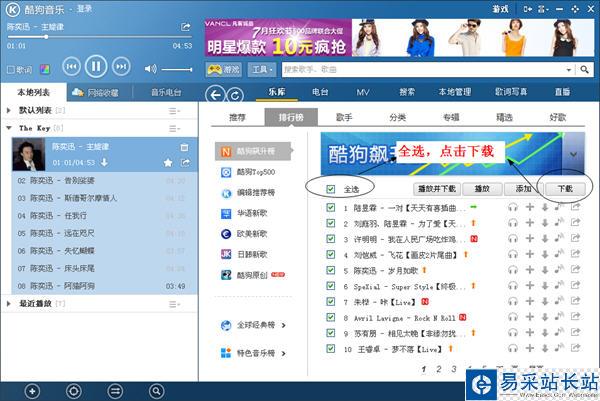Adjust the volume slider
Image resolution: width=600 pixels, height=401 pixels.
tap(176, 69)
